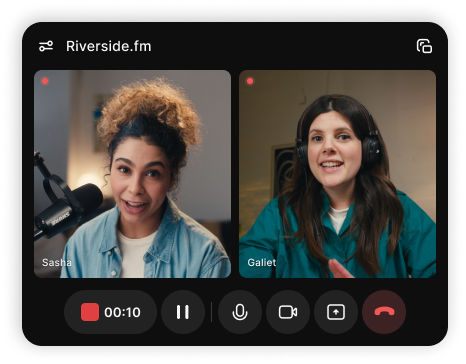Click the pop-out window icon
This screenshot has width=466, height=364.
pos(424,46)
